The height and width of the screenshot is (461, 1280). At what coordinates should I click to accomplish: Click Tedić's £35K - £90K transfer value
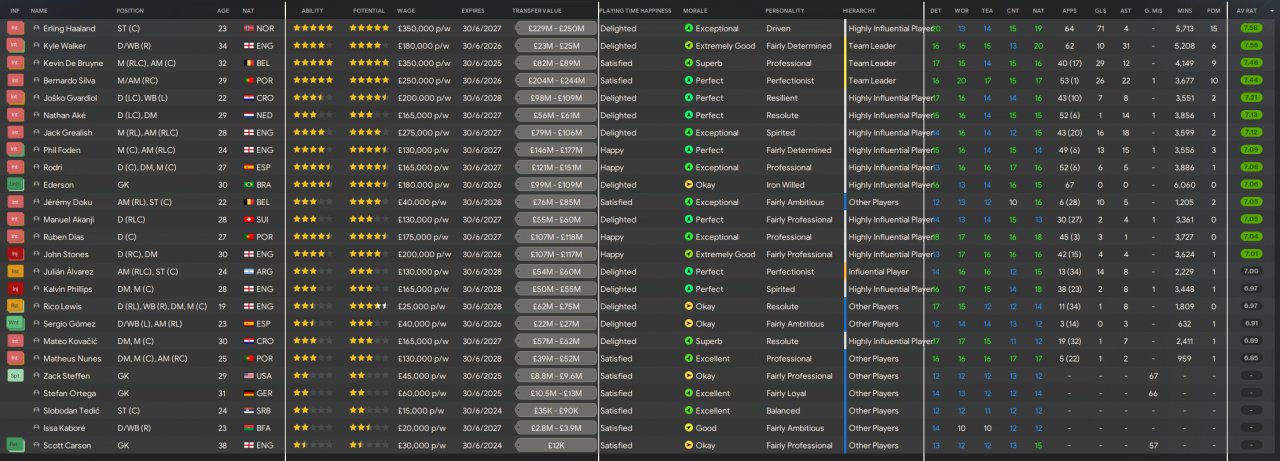[556, 411]
